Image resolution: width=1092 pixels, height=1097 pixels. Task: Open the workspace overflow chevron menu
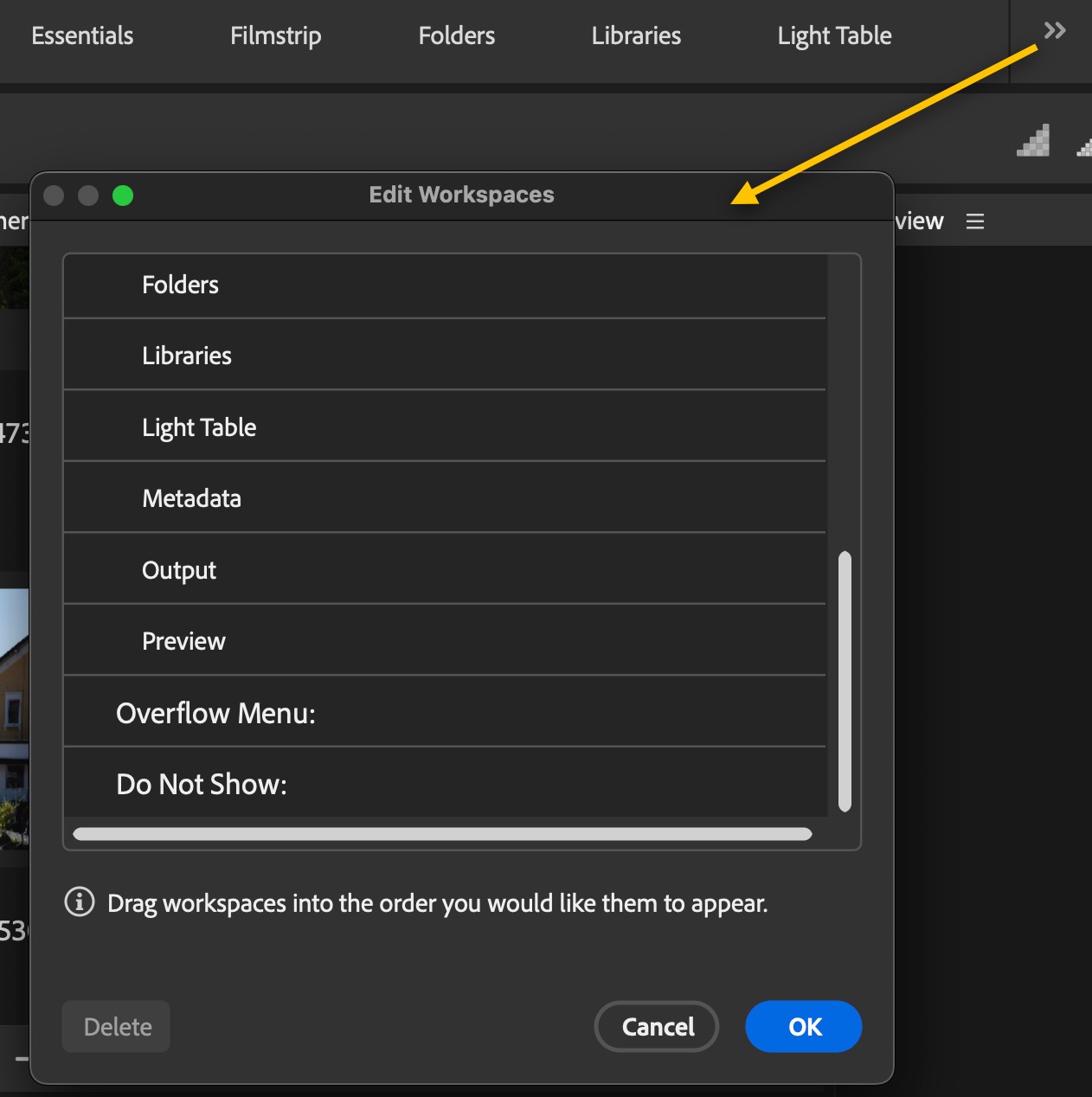1054,32
